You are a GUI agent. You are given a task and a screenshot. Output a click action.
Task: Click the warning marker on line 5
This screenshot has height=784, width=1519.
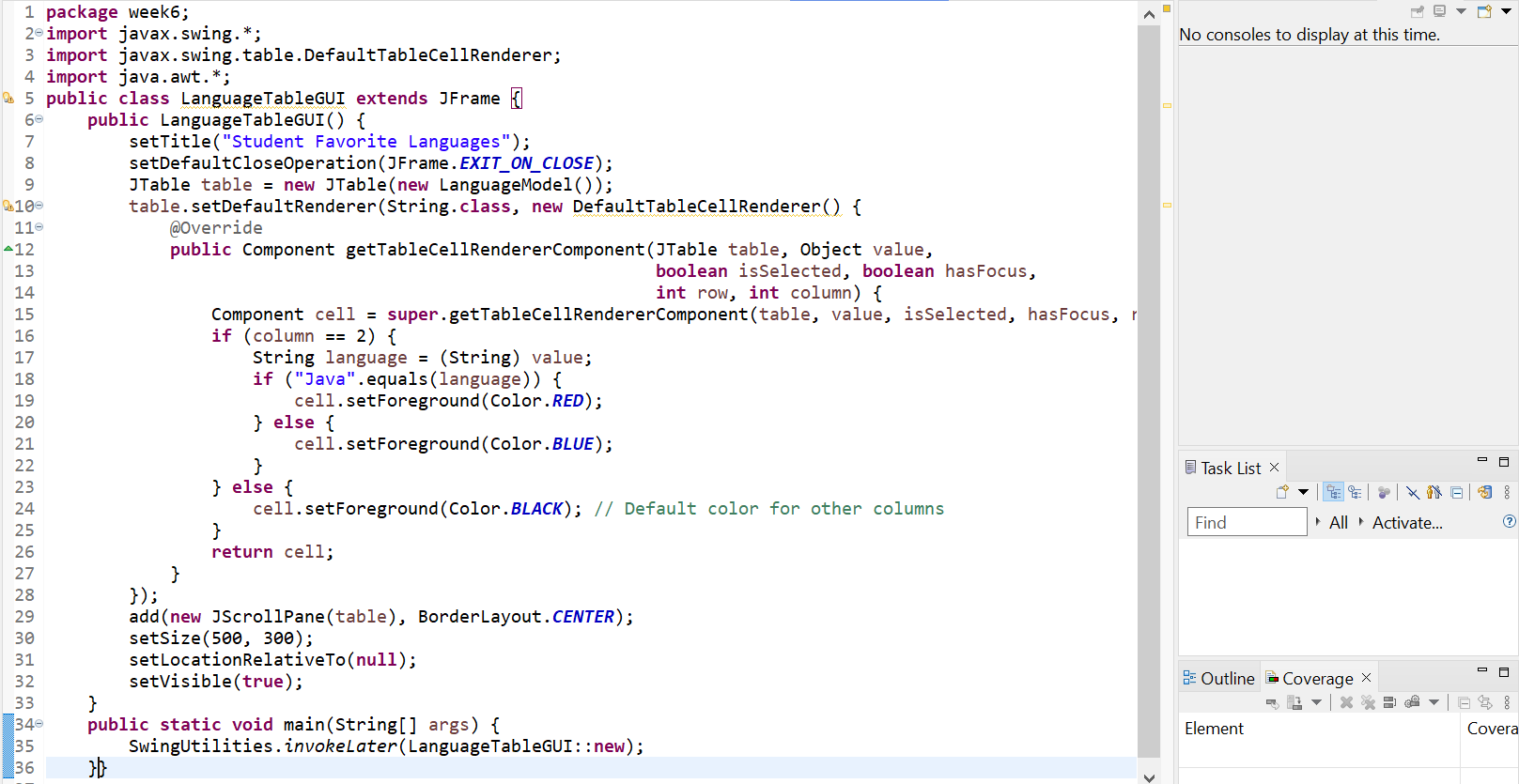click(x=8, y=98)
